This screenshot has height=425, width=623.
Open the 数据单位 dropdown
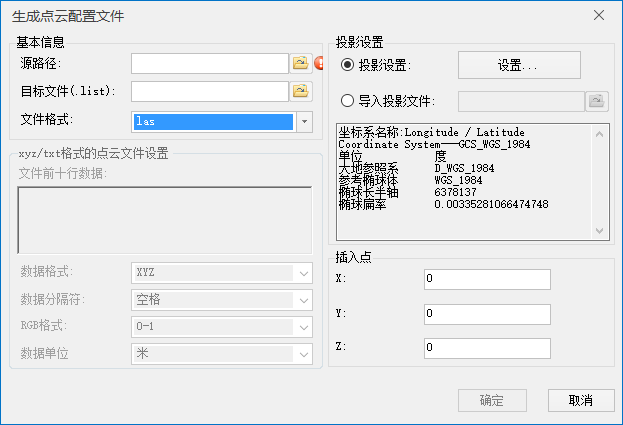coord(304,353)
